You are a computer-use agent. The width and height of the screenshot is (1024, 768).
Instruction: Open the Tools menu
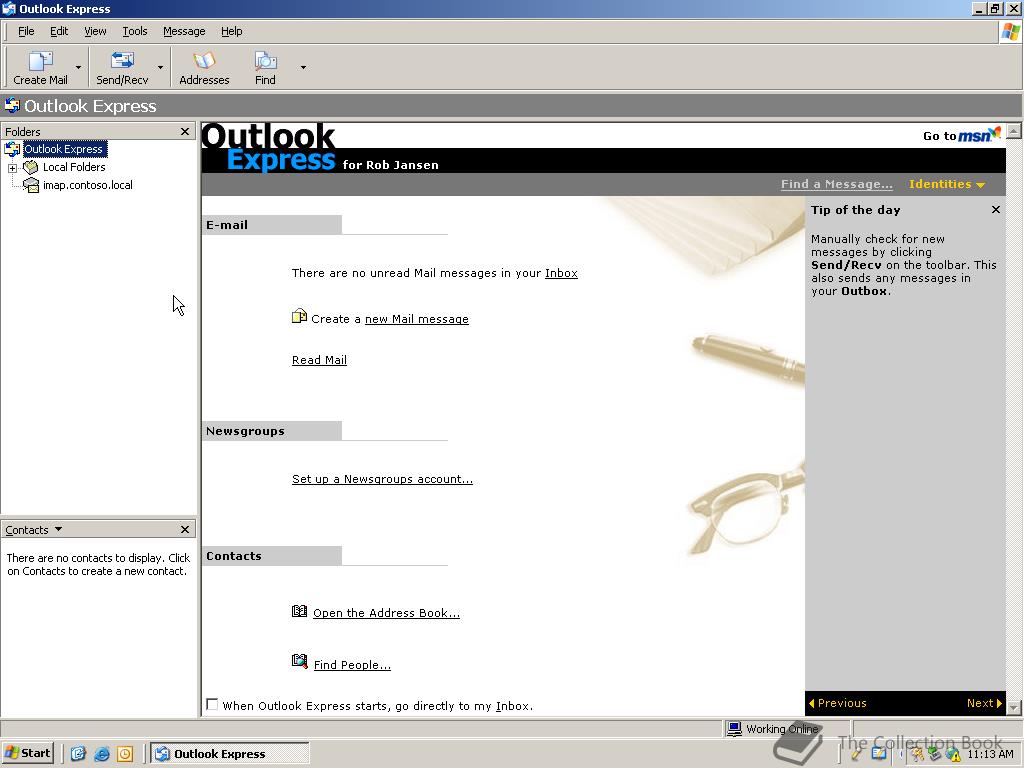135,31
